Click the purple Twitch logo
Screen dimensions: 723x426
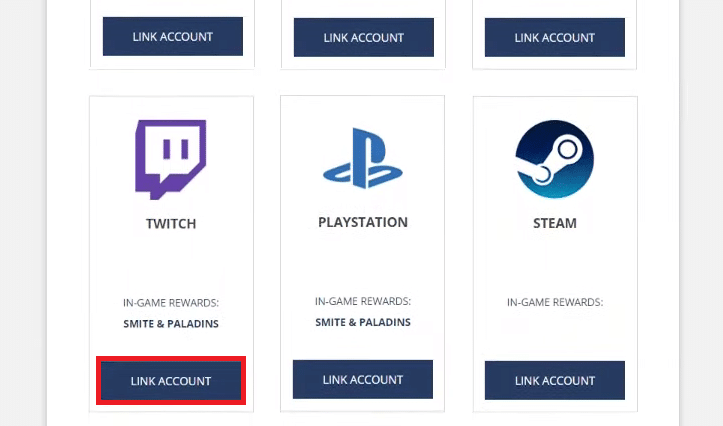point(171,160)
